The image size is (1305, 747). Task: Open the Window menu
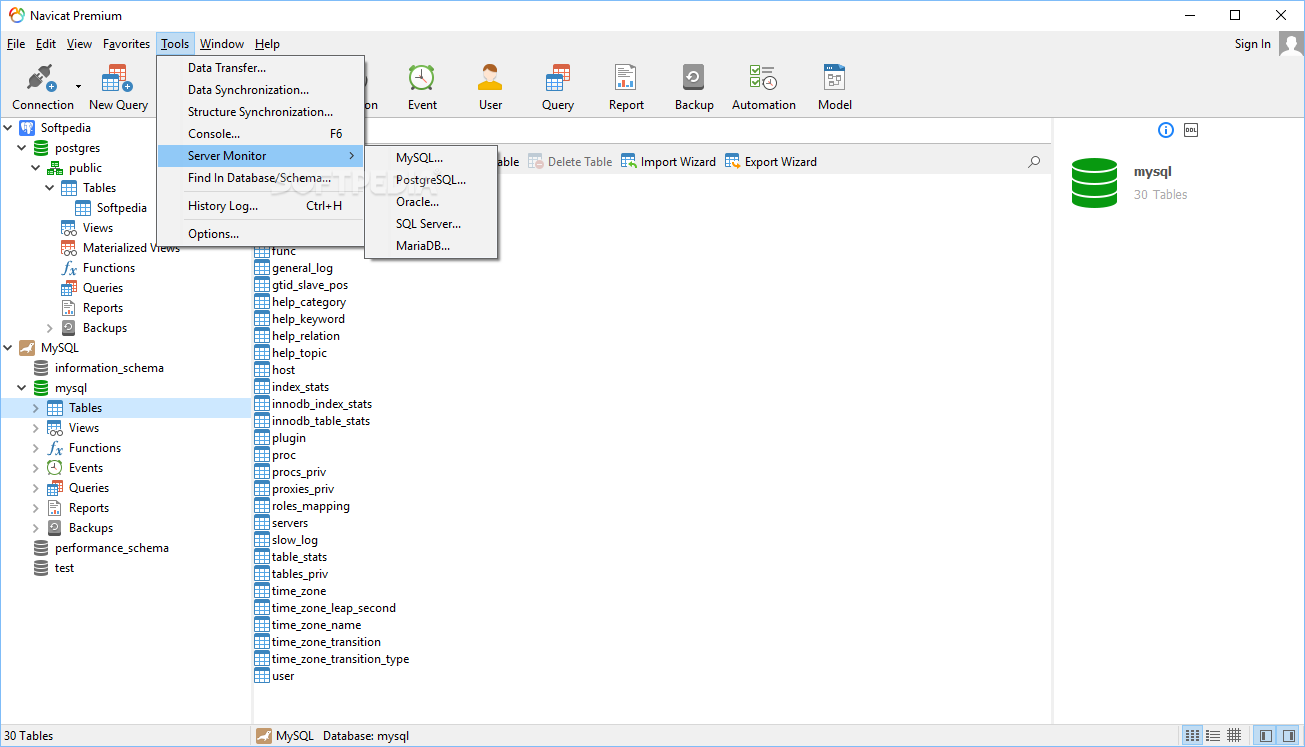222,44
